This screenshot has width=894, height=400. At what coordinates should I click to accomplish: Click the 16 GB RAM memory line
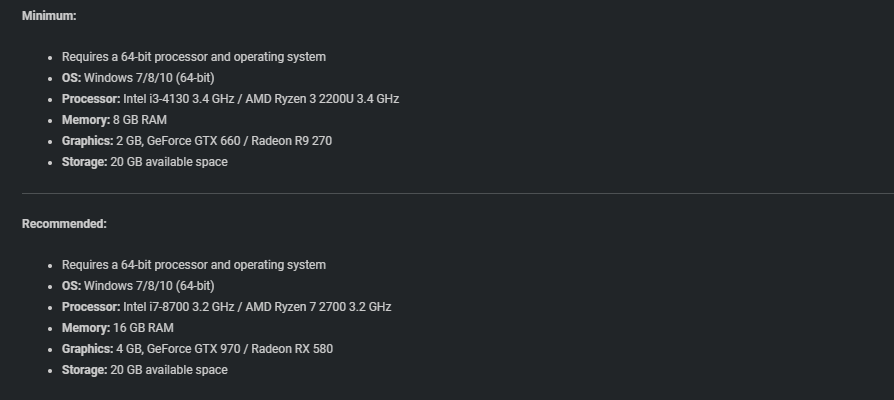[x=117, y=328]
